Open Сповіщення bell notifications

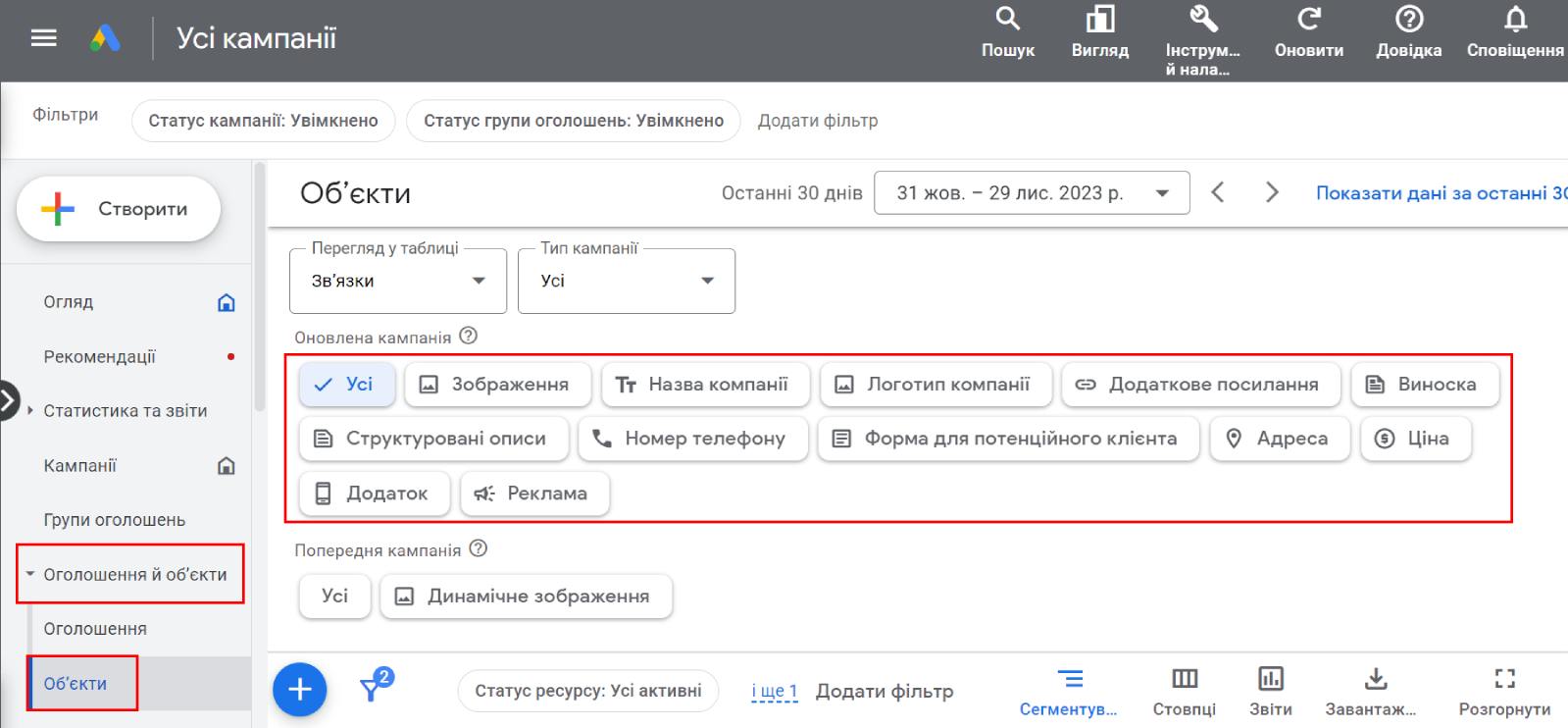click(1516, 32)
